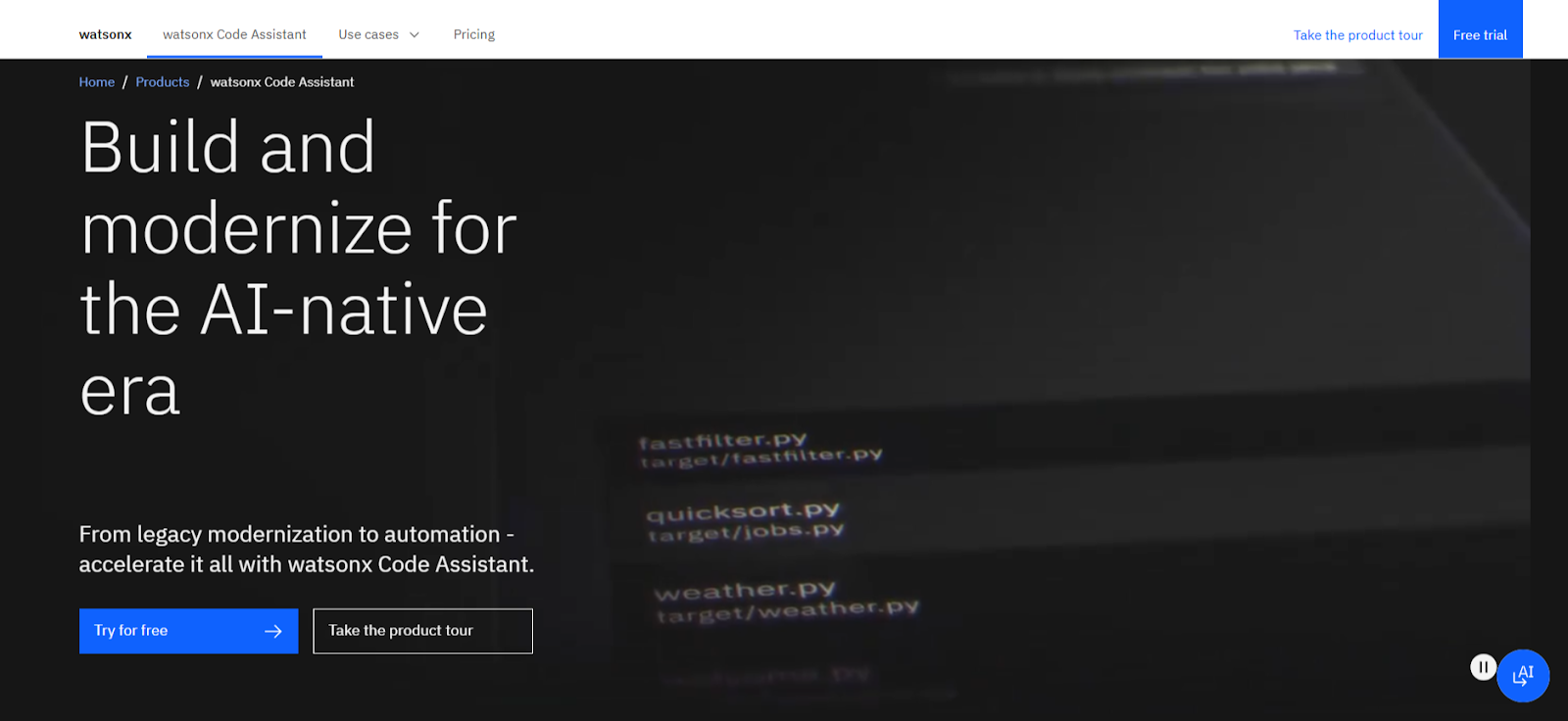Click the Use cases chevron arrow

click(414, 35)
